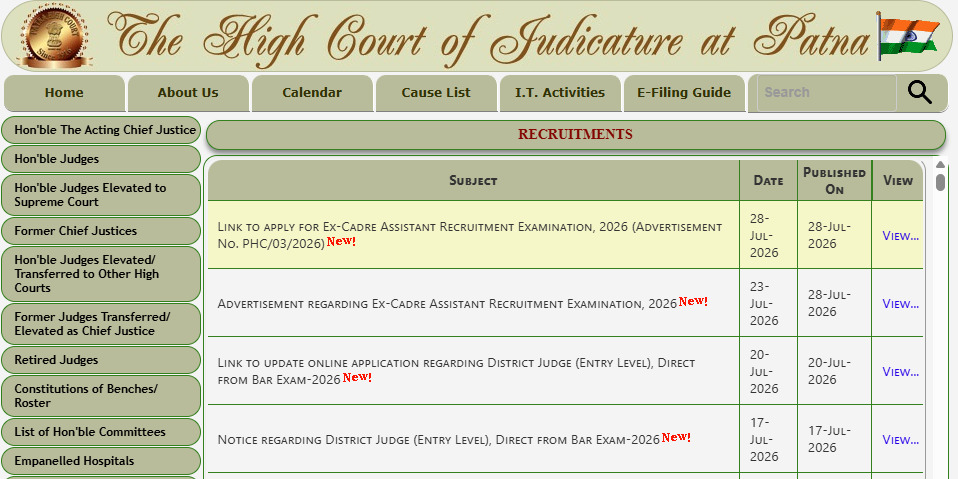Click the Date column header
958x479 pixels.
point(769,180)
